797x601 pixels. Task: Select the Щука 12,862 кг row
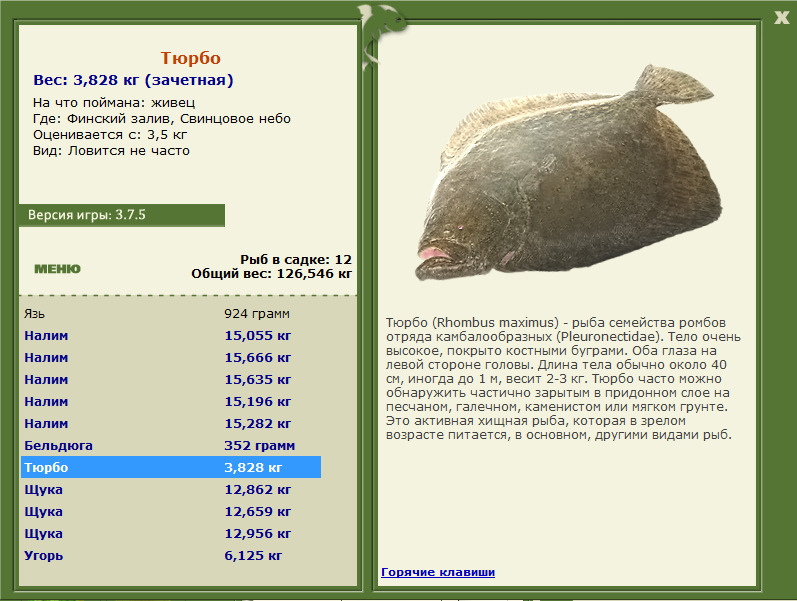[171, 490]
